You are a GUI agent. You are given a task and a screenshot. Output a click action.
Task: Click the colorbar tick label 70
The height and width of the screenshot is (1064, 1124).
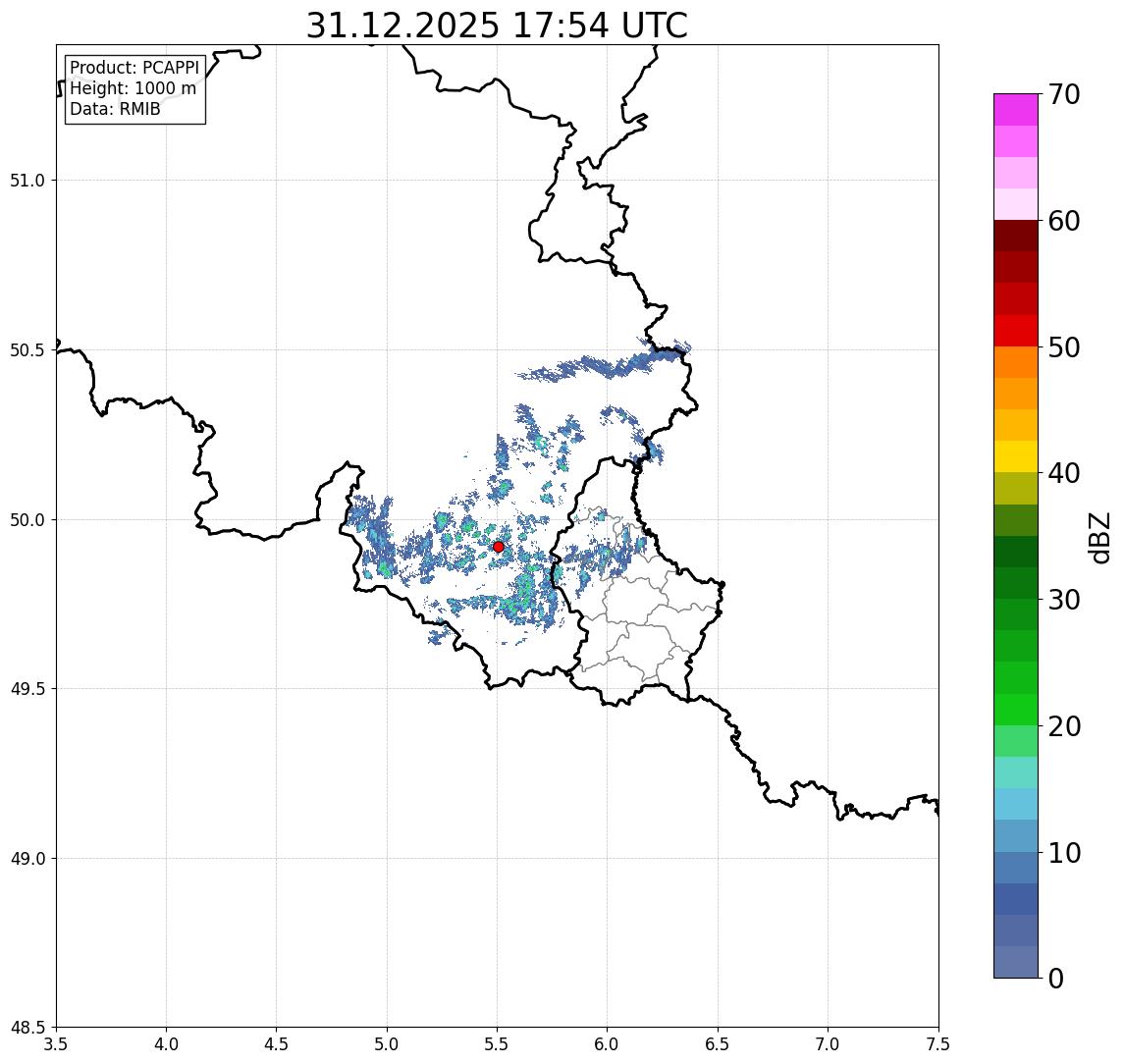(x=1064, y=94)
